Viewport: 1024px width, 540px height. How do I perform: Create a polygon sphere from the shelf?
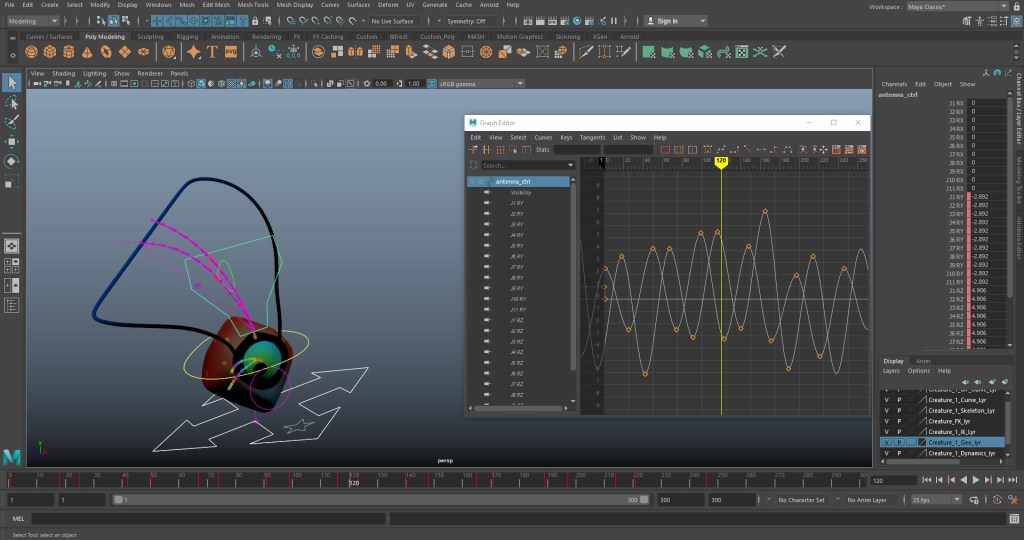tap(33, 52)
